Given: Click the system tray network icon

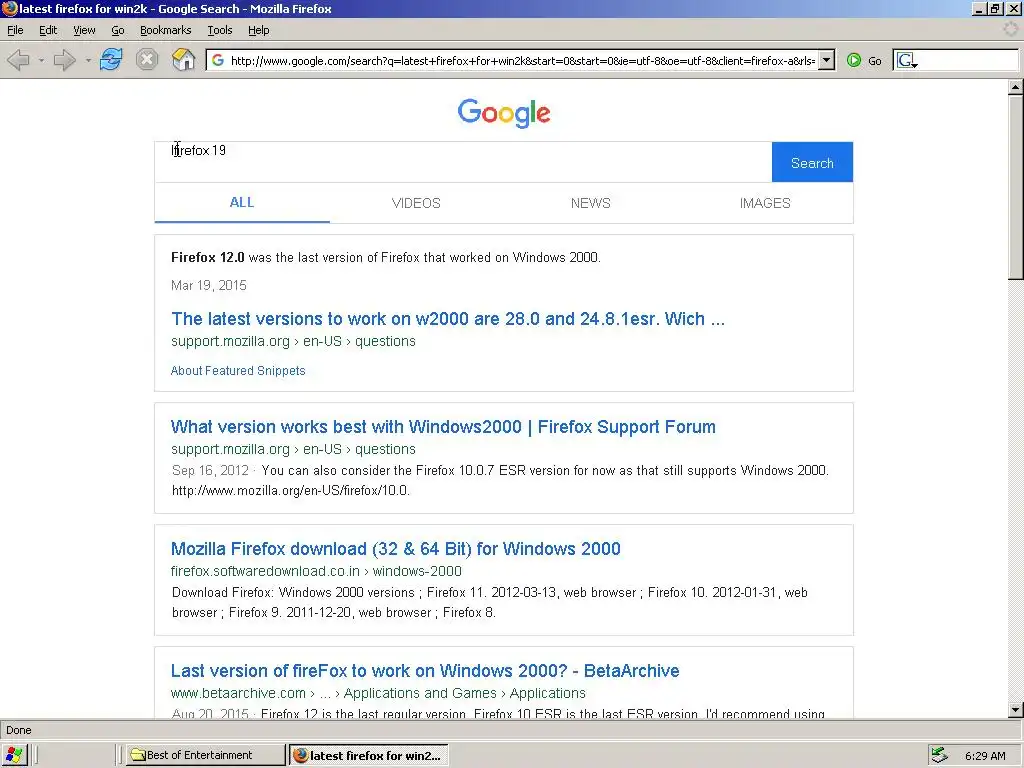Looking at the screenshot, I should 939,755.
